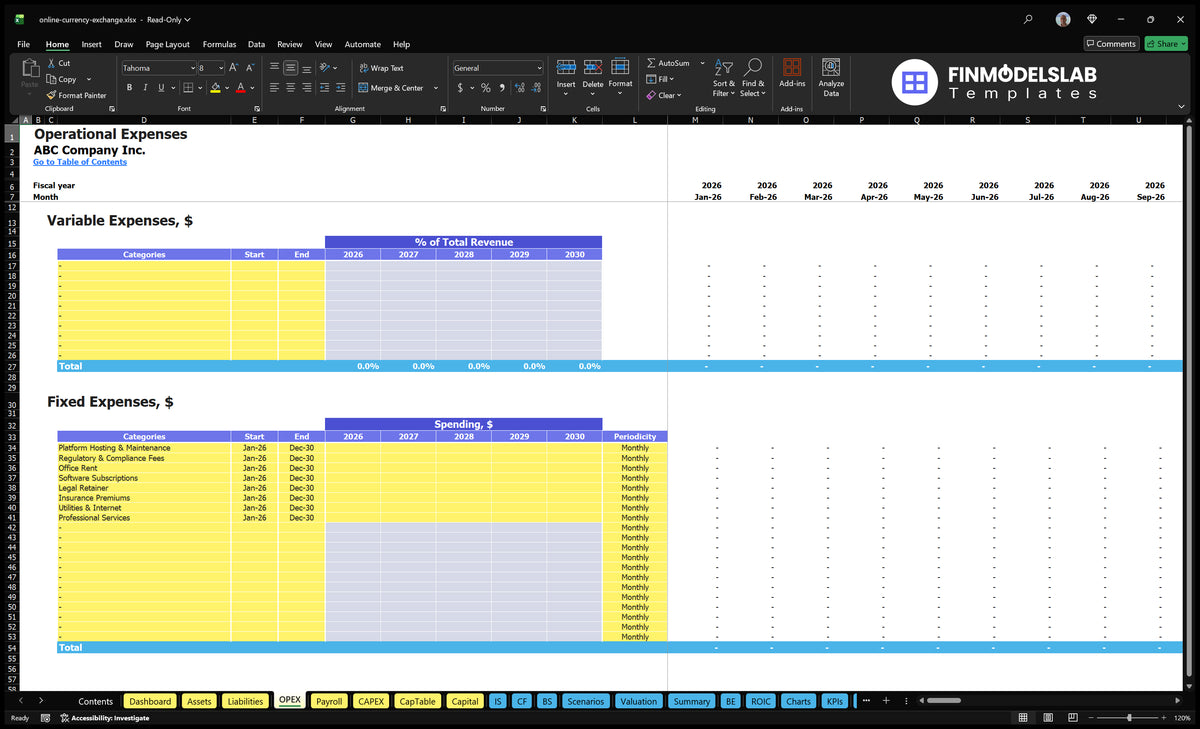Select Middle Align icon
The image size is (1200, 729).
290,68
